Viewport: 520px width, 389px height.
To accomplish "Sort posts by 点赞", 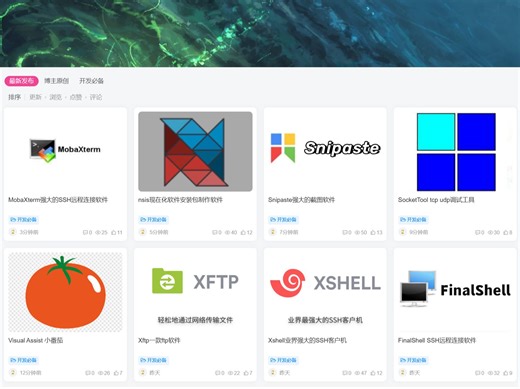I will tap(76, 97).
